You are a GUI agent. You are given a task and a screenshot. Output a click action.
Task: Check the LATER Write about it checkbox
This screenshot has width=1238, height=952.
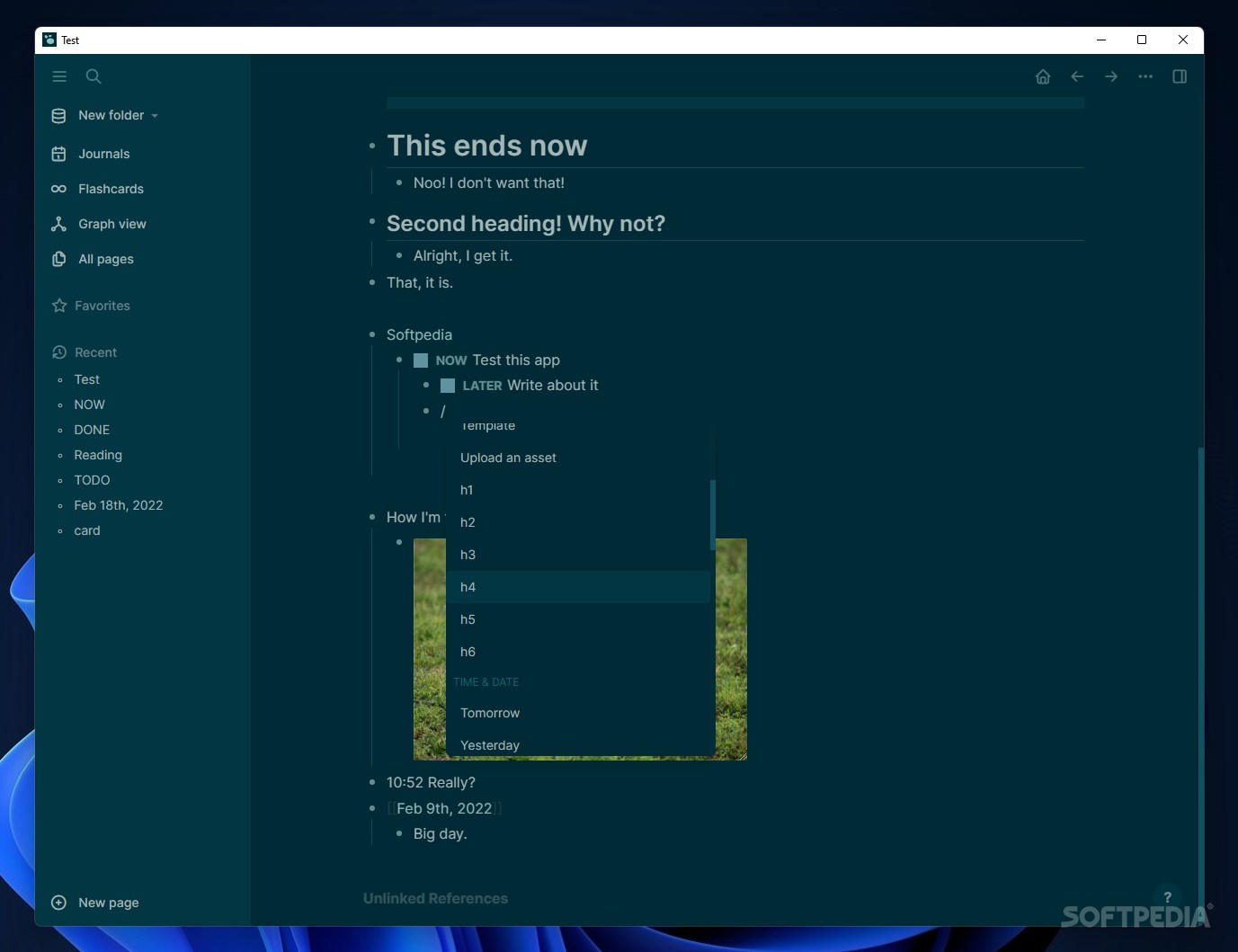click(448, 386)
